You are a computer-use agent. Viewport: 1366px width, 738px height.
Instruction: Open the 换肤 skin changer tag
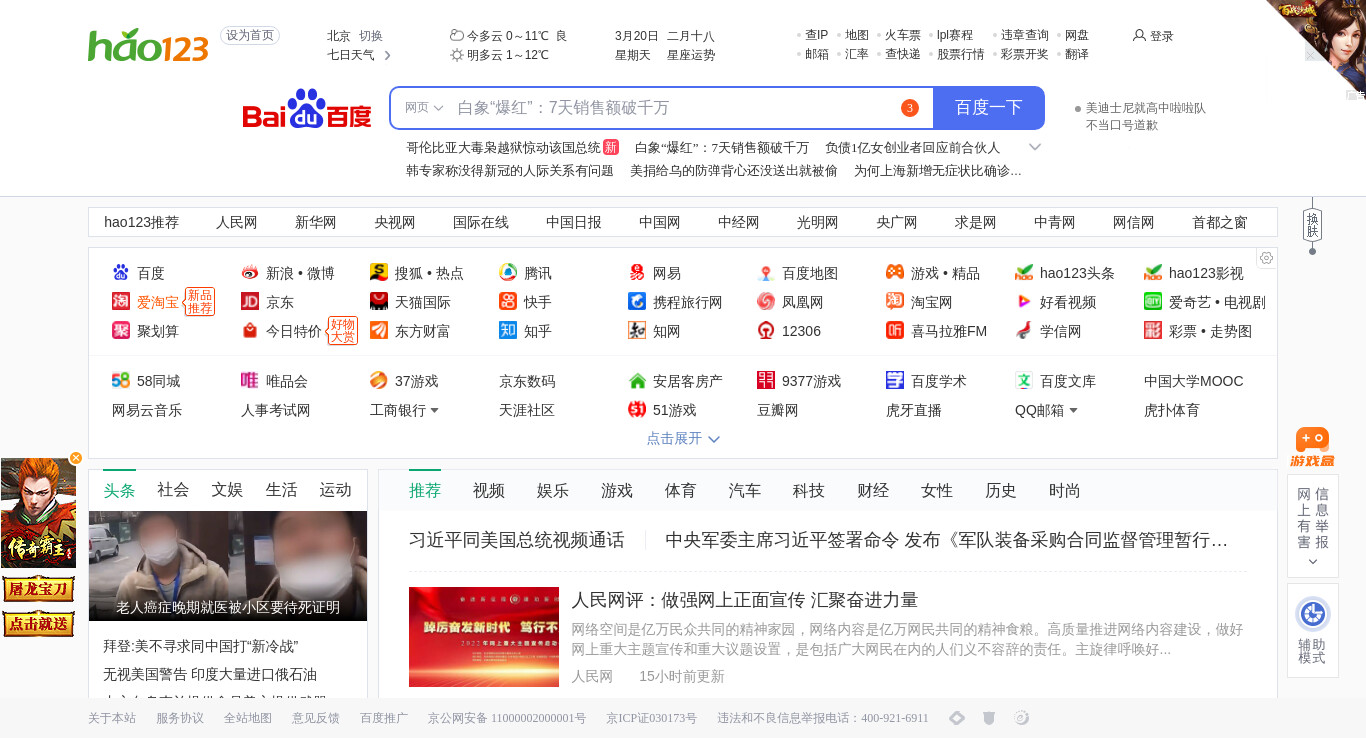click(1313, 225)
